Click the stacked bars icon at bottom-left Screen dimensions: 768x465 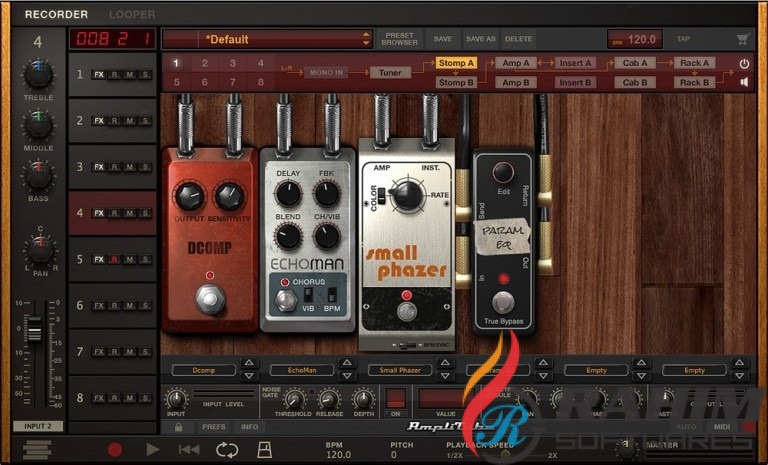pos(37,450)
